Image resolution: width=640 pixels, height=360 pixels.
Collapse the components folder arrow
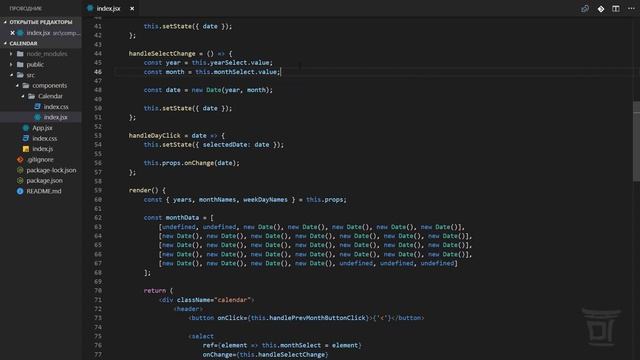click(x=17, y=85)
